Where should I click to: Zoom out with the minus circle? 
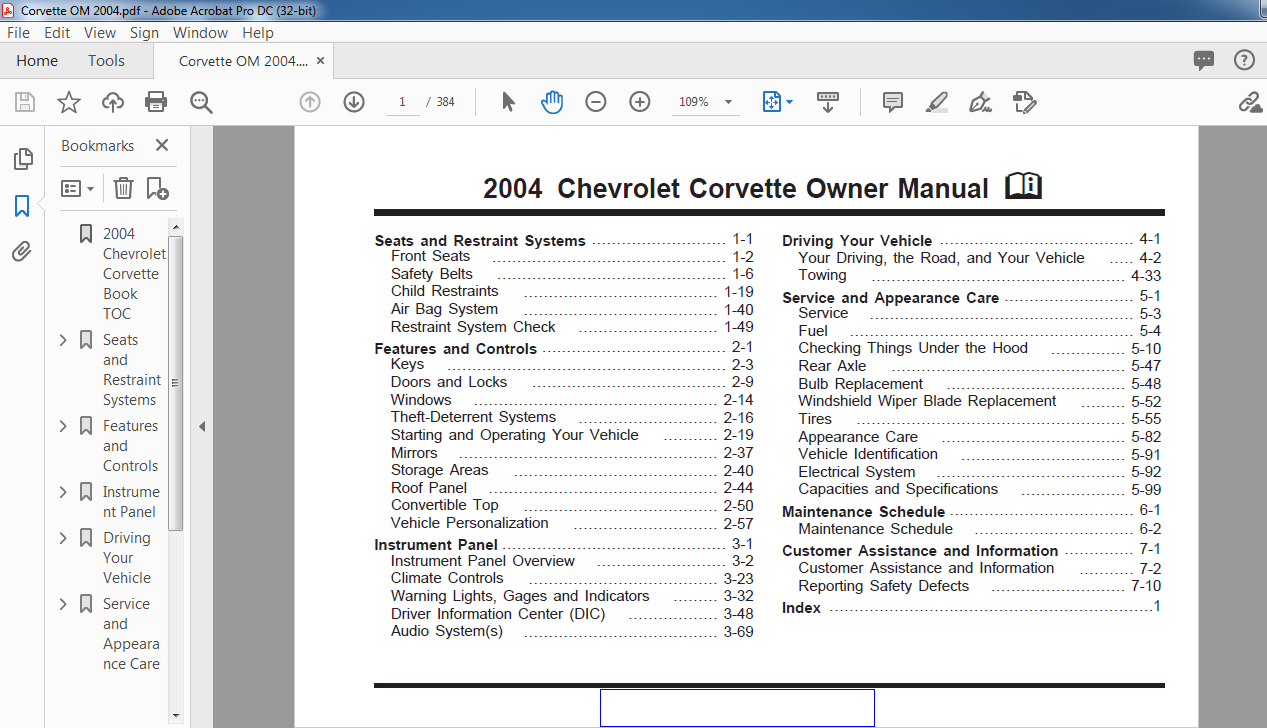(596, 102)
